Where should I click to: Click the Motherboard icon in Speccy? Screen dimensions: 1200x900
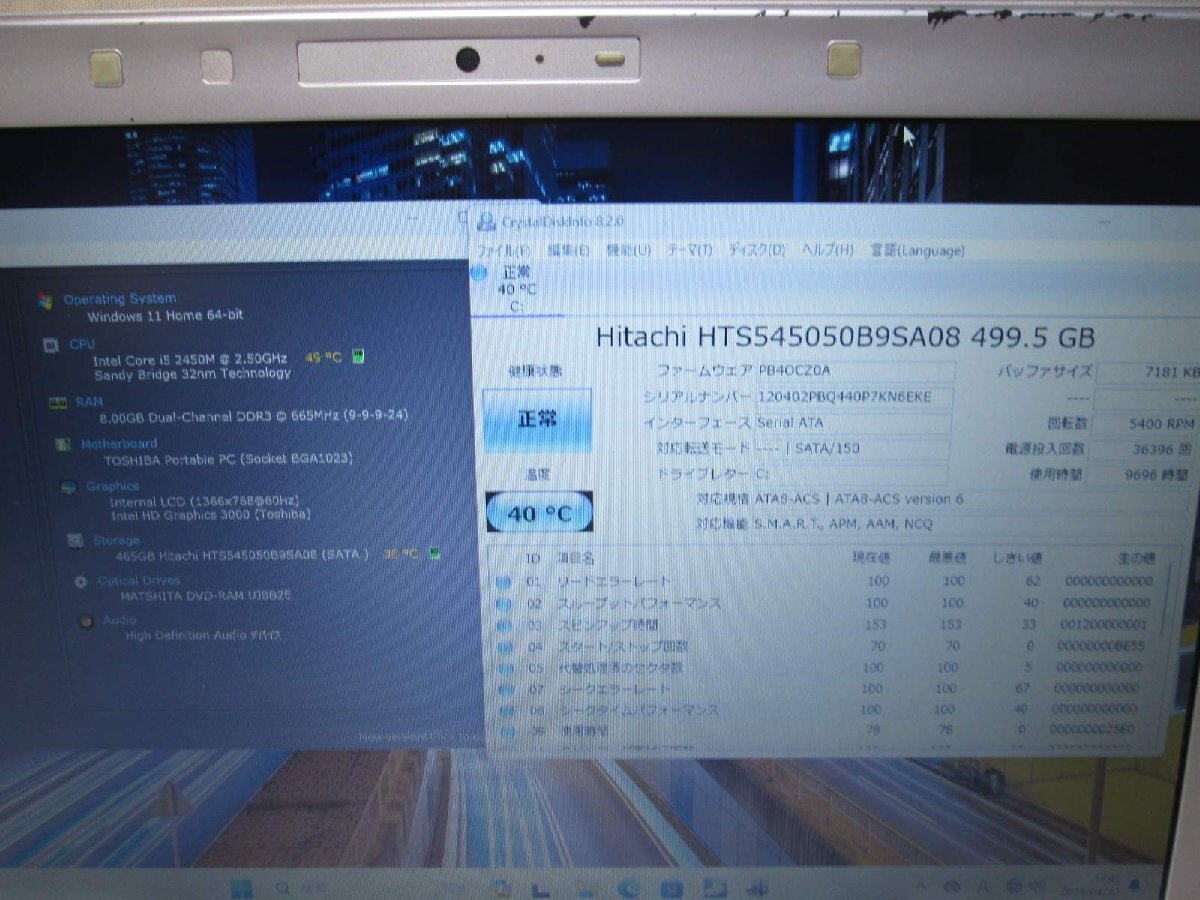62,445
